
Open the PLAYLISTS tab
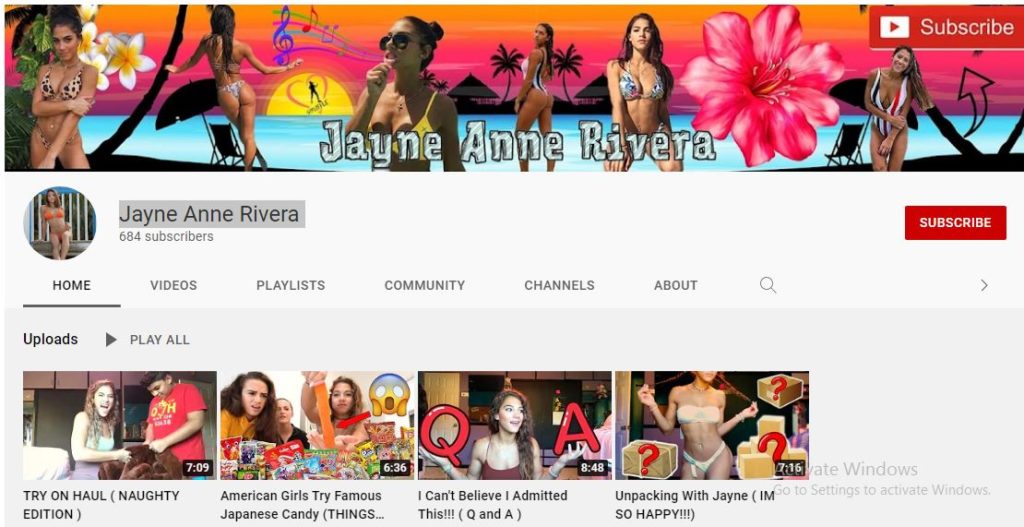coord(291,285)
